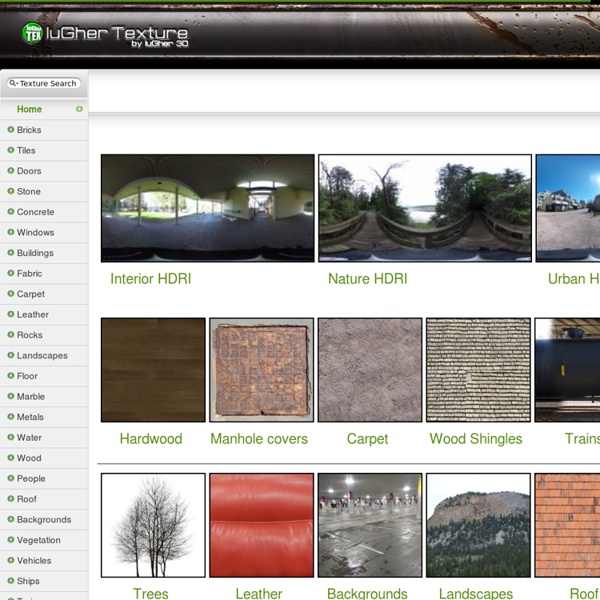Viewport: 600px width, 600px height.
Task: Click the Nature HDRI caption link
Action: [368, 279]
